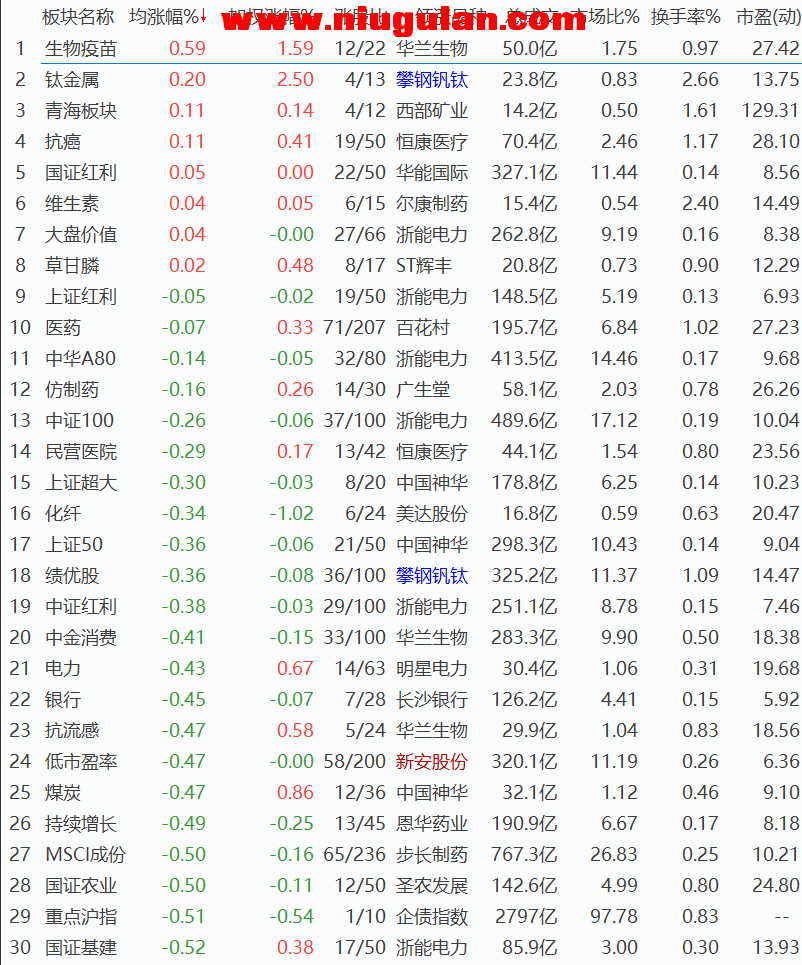Viewport: 802px width, 965px height.
Task: Select leading stock 长沙银行
Action: [x=432, y=700]
